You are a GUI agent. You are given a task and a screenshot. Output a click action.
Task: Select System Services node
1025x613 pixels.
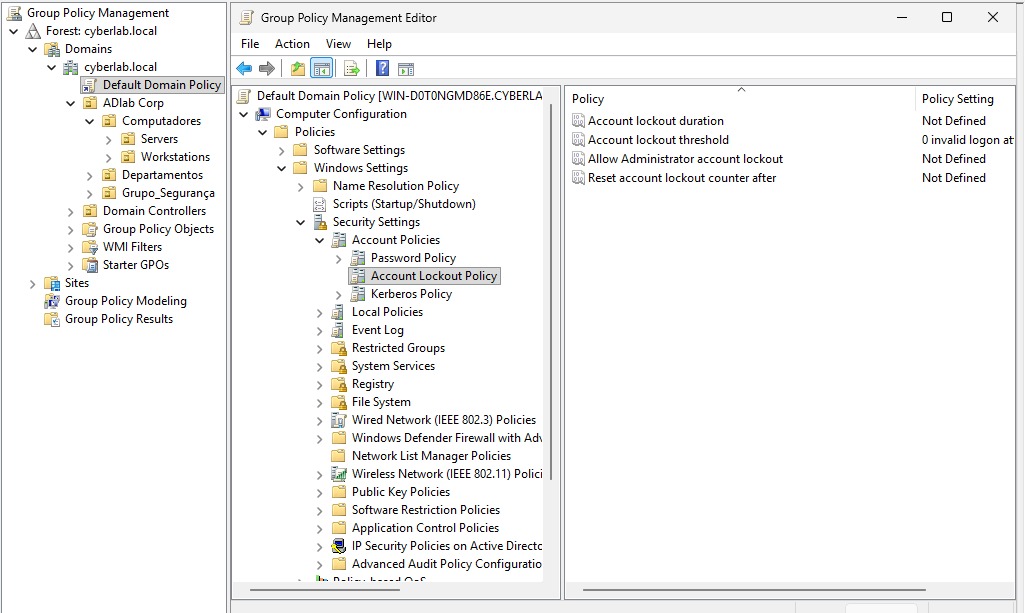[x=393, y=366]
